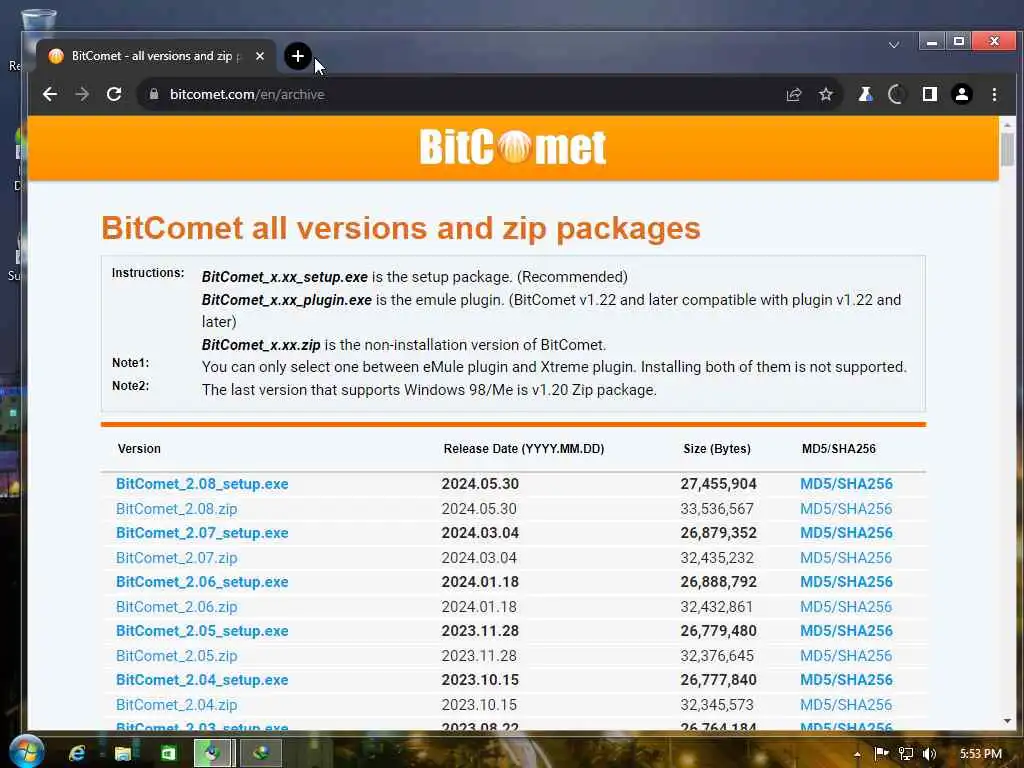1024x768 pixels.
Task: Open the green Excel-style taskbar icon
Action: 168,753
